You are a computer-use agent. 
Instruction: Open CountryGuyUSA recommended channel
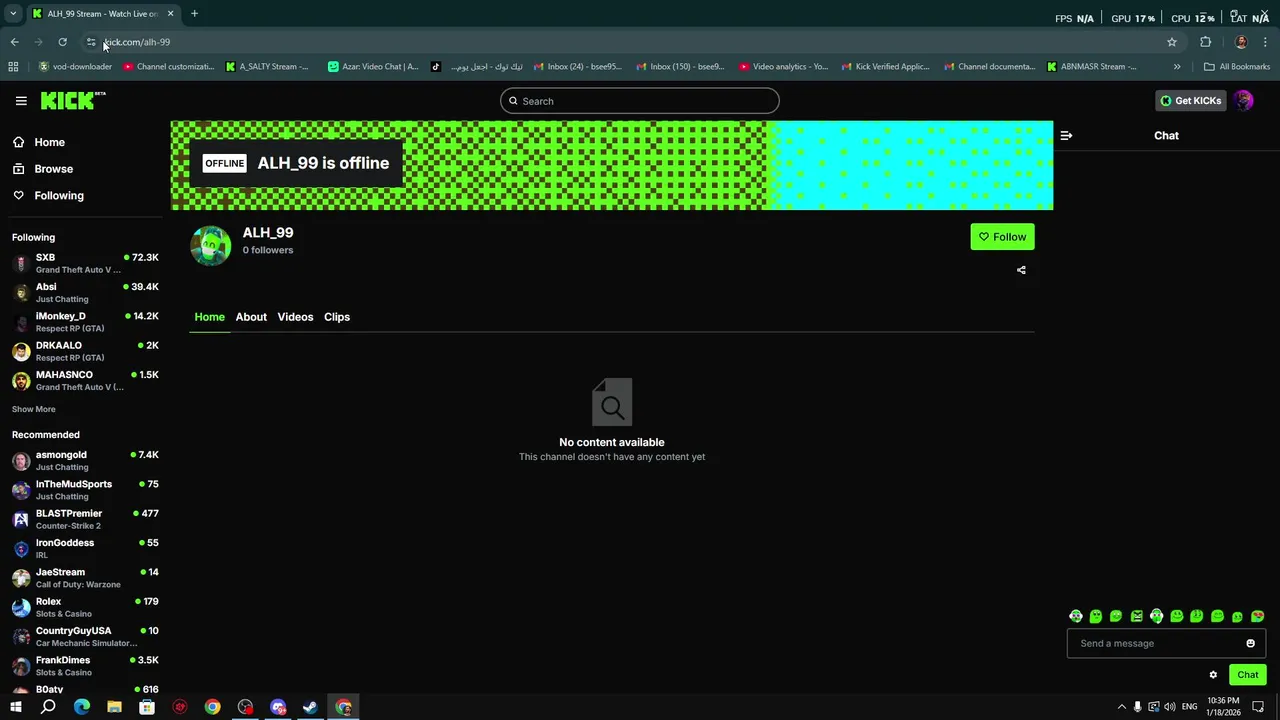click(x=85, y=636)
